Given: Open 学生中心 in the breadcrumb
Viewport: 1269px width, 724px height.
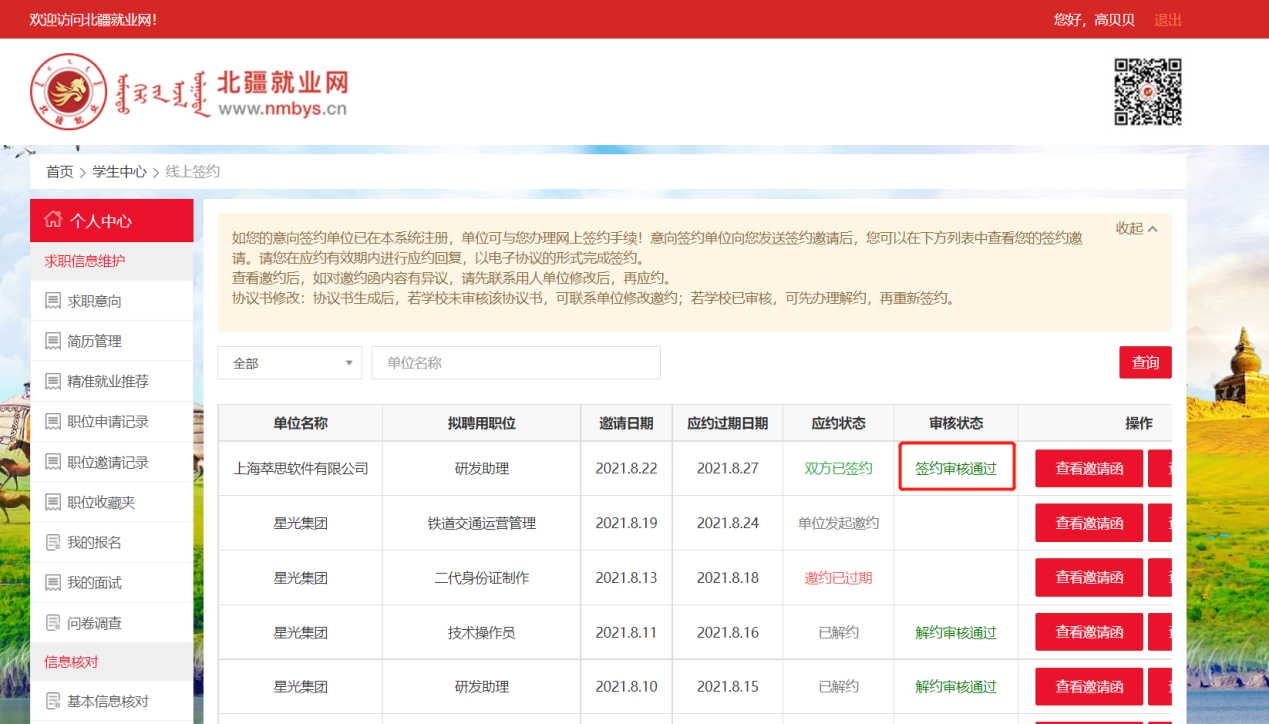Looking at the screenshot, I should [119, 172].
